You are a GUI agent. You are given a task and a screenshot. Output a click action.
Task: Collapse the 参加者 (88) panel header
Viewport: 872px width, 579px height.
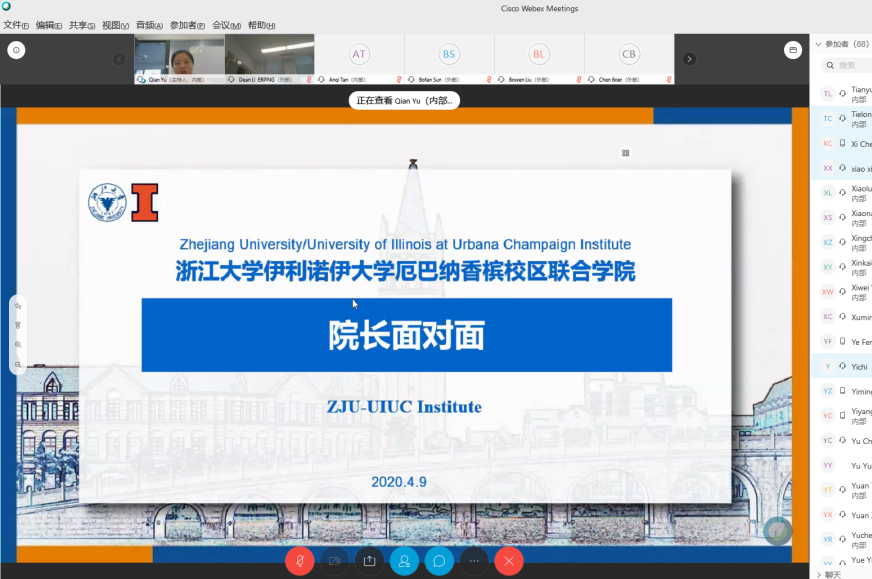click(x=819, y=44)
